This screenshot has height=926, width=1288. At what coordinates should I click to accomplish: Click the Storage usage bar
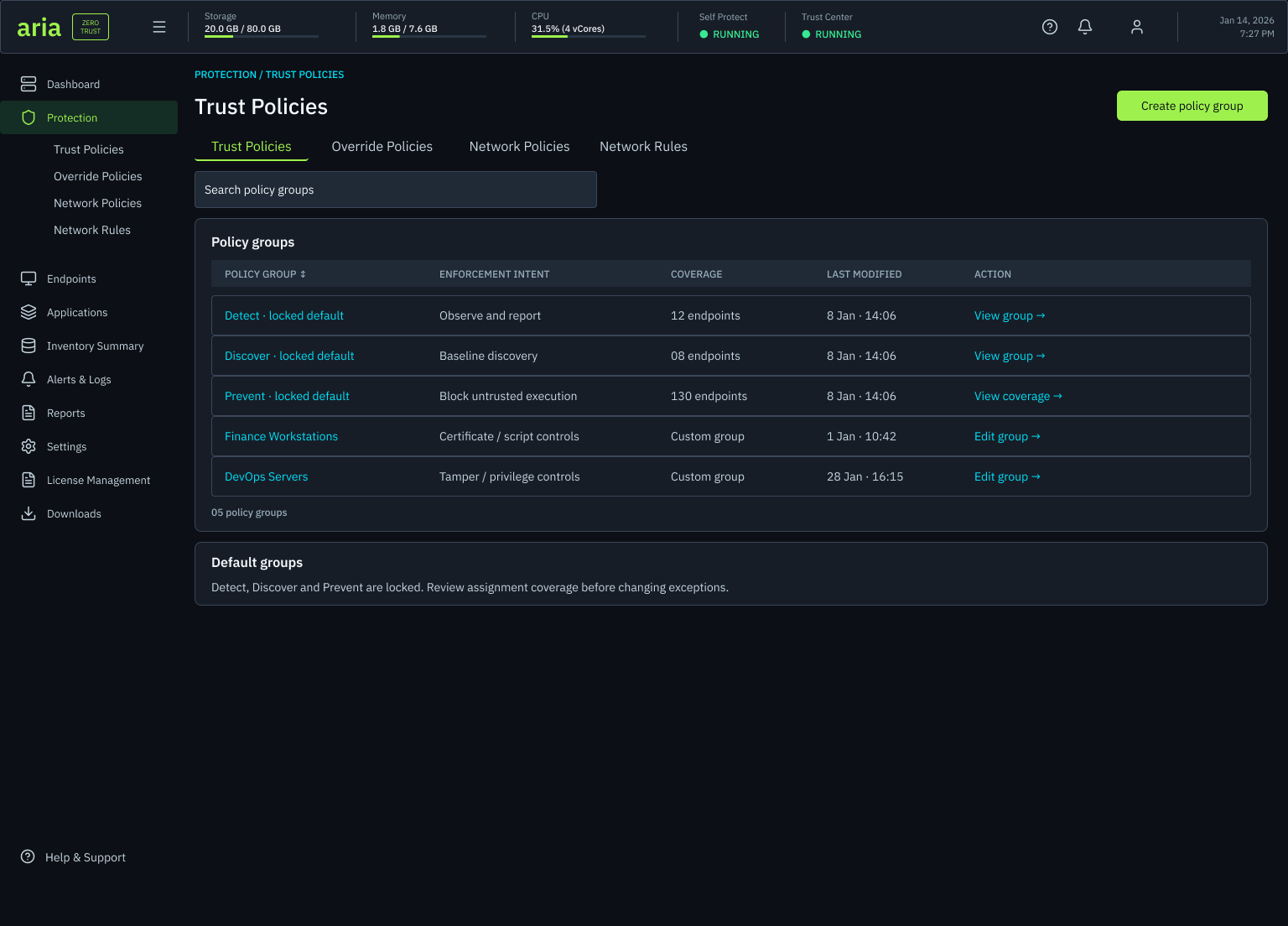point(262,36)
